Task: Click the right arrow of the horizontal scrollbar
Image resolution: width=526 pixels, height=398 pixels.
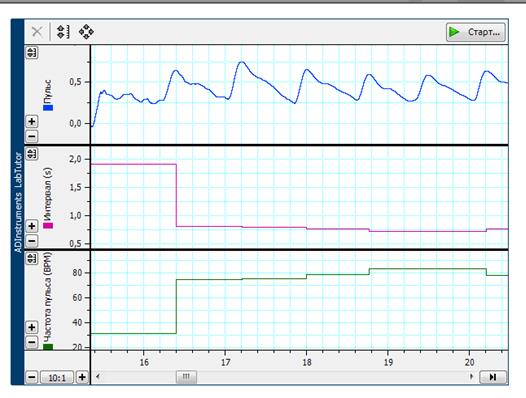Action: coord(471,377)
